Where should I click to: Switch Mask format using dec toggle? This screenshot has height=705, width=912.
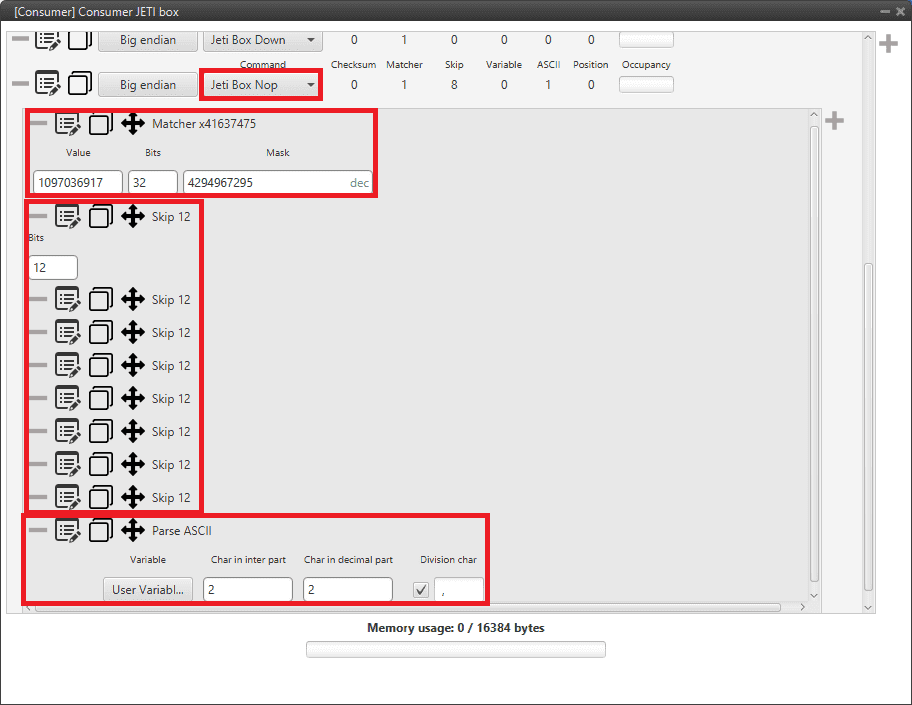click(359, 183)
